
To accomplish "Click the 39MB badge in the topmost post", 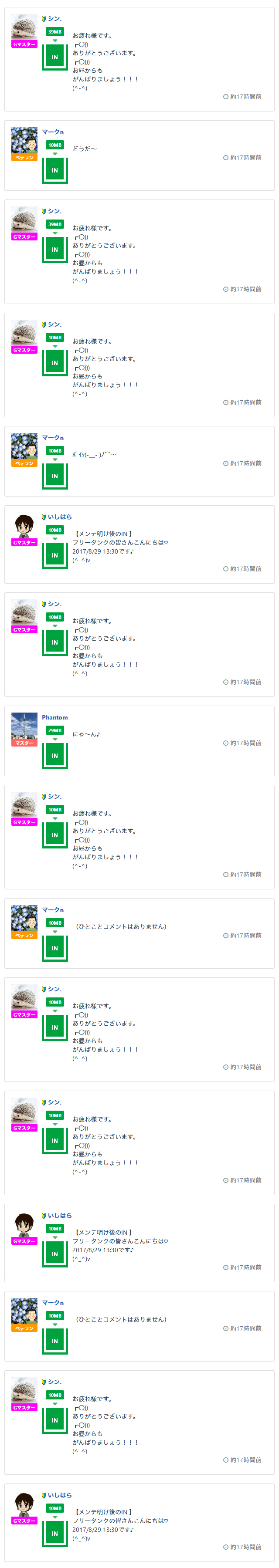I will tap(55, 32).
